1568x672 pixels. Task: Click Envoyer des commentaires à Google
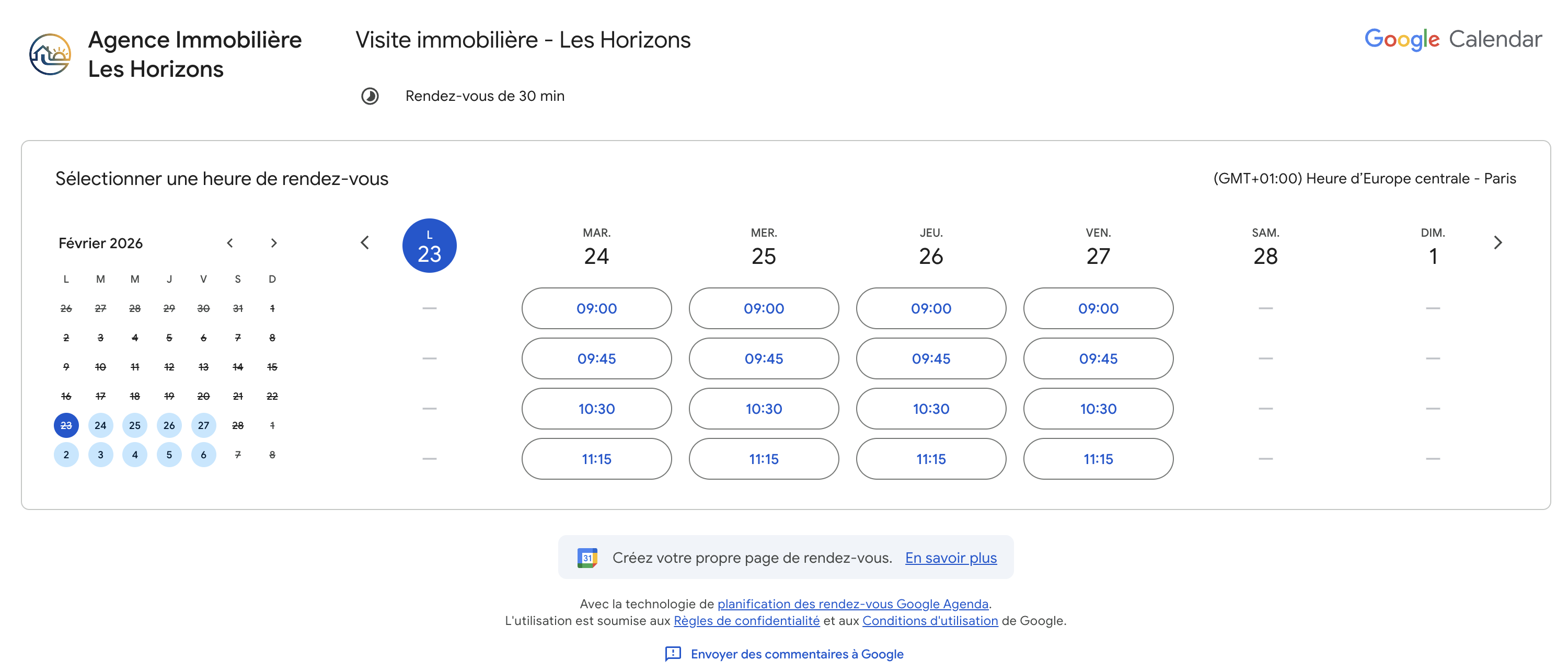[797, 654]
